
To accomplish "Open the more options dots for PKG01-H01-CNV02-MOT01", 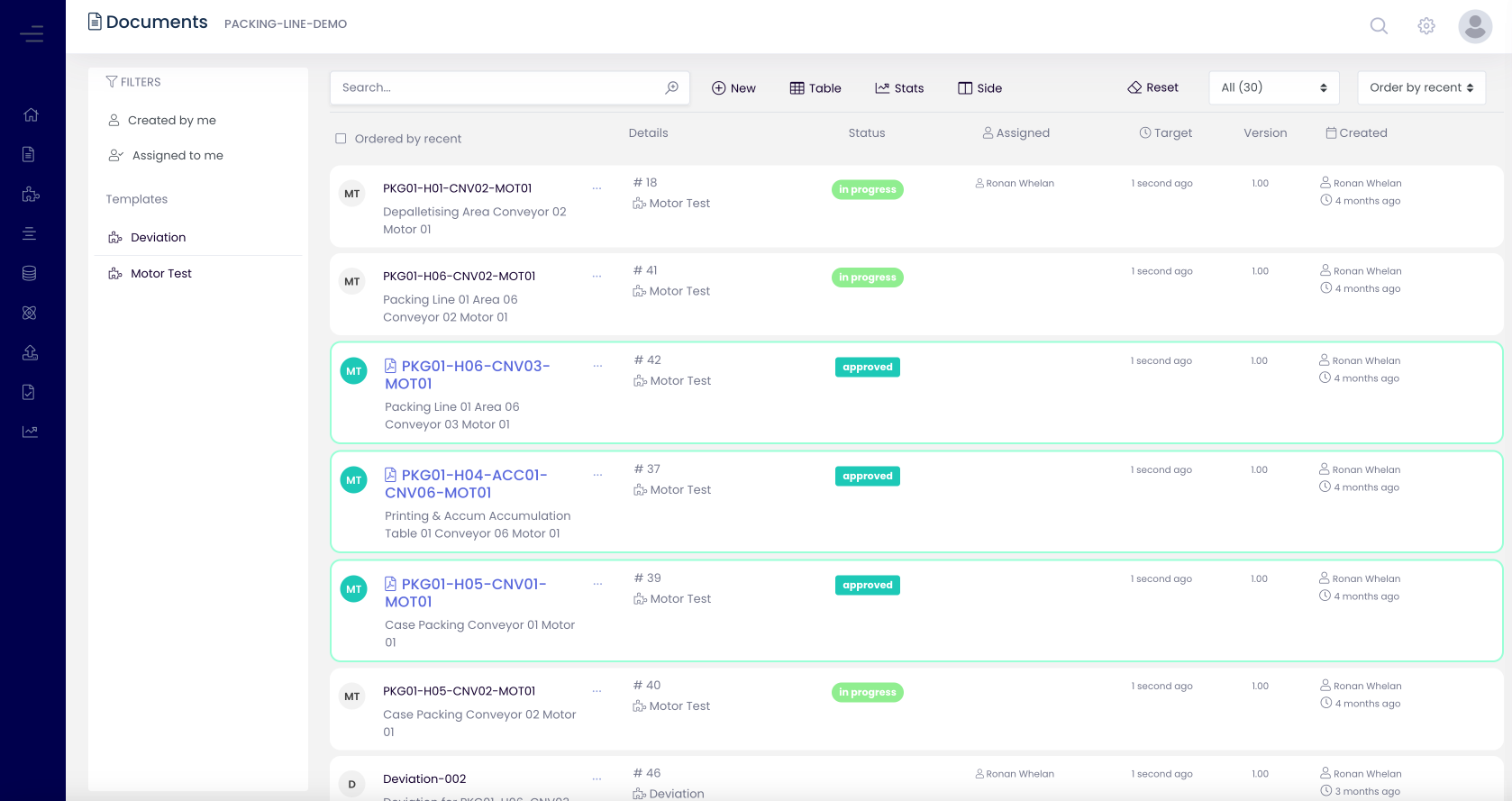I will (597, 188).
